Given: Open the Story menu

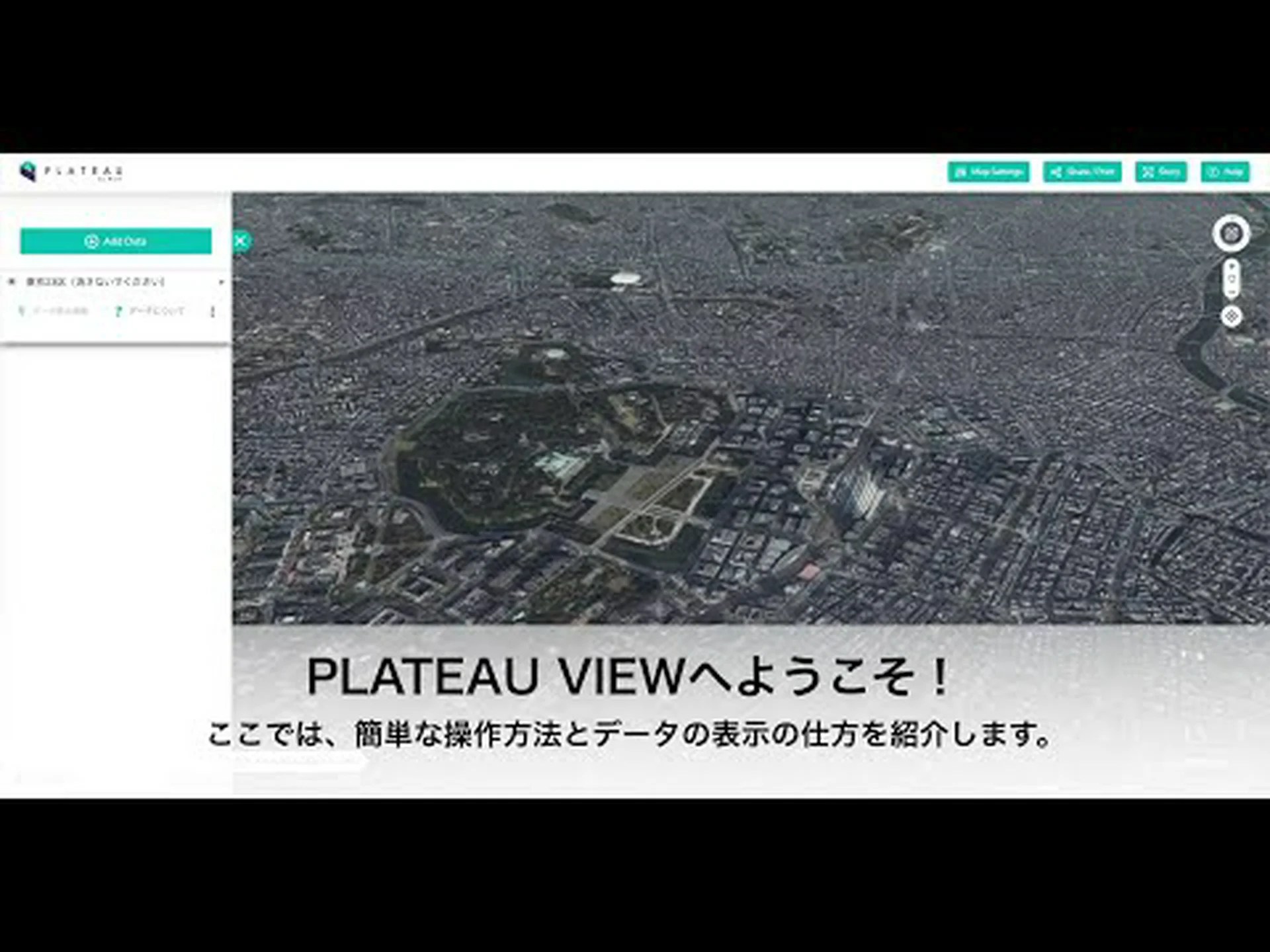Looking at the screenshot, I should click(1161, 172).
